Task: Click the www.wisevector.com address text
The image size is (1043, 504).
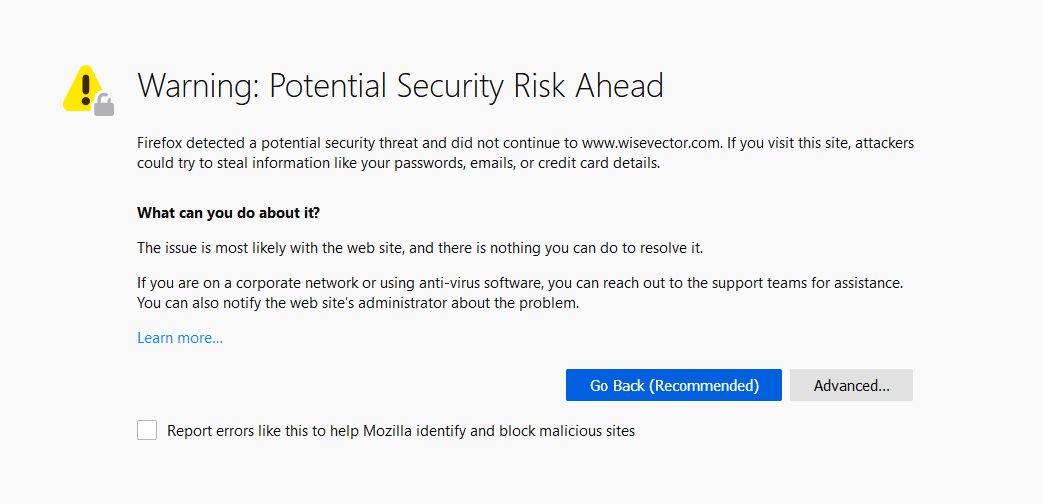Action: click(651, 143)
